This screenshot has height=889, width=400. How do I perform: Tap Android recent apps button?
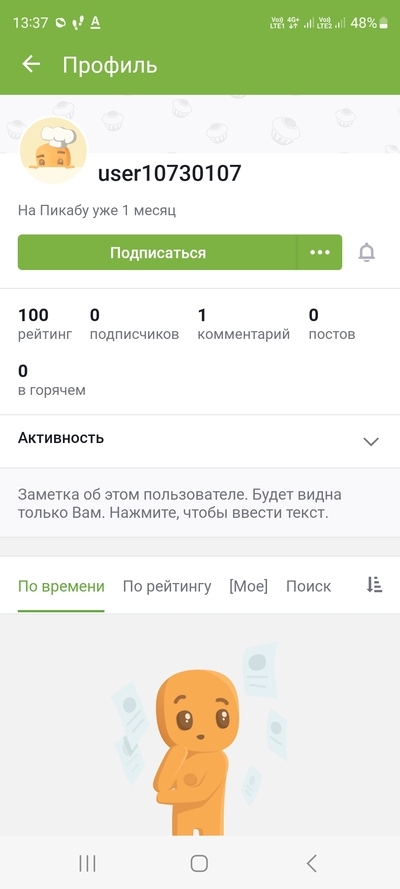[87, 863]
